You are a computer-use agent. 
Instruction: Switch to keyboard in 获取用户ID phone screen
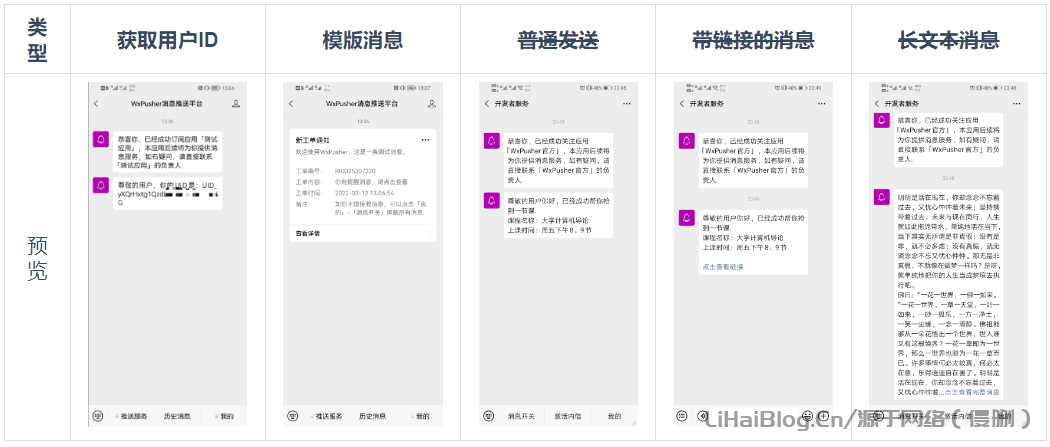(x=98, y=416)
